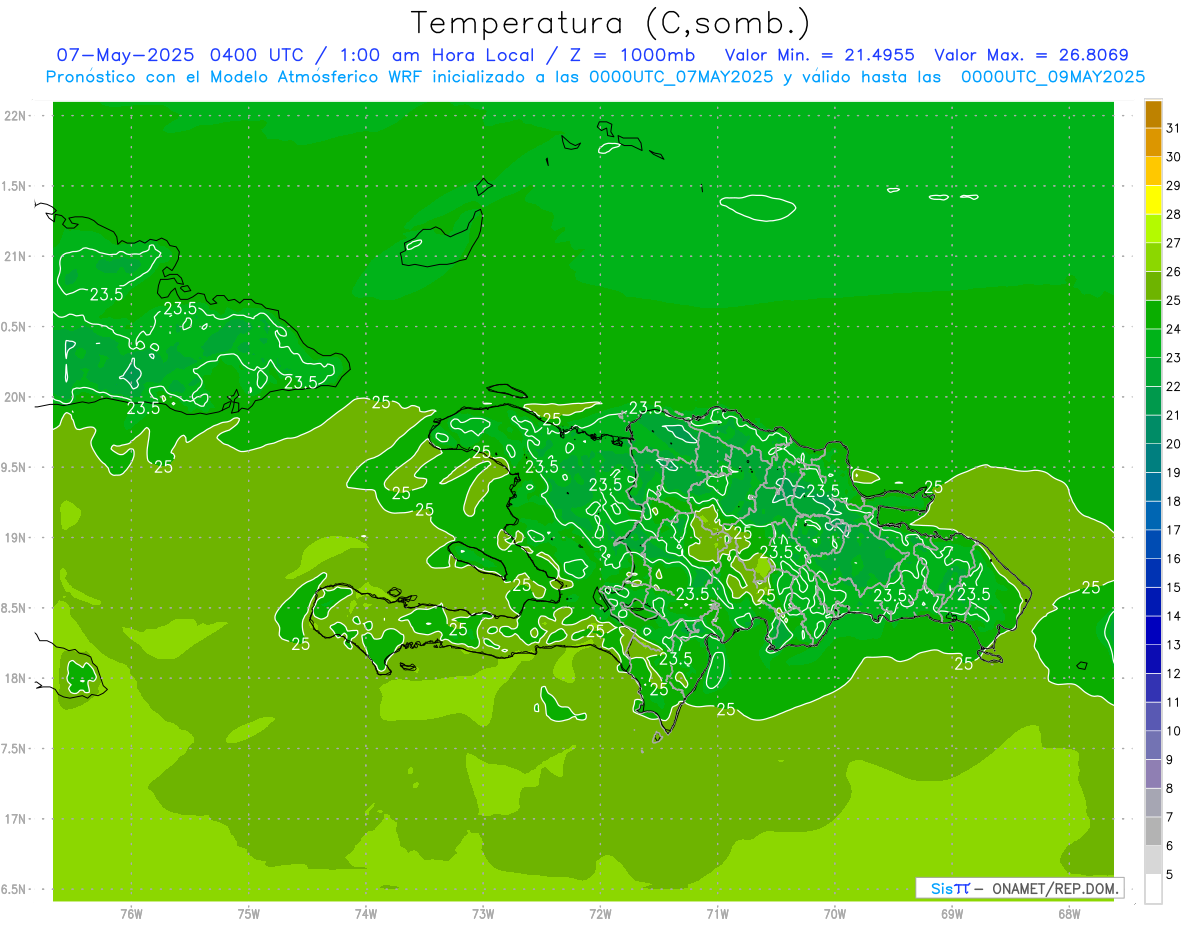Click colorbar label '22'
Viewport: 1200px width, 927px height.
[x=1173, y=387]
